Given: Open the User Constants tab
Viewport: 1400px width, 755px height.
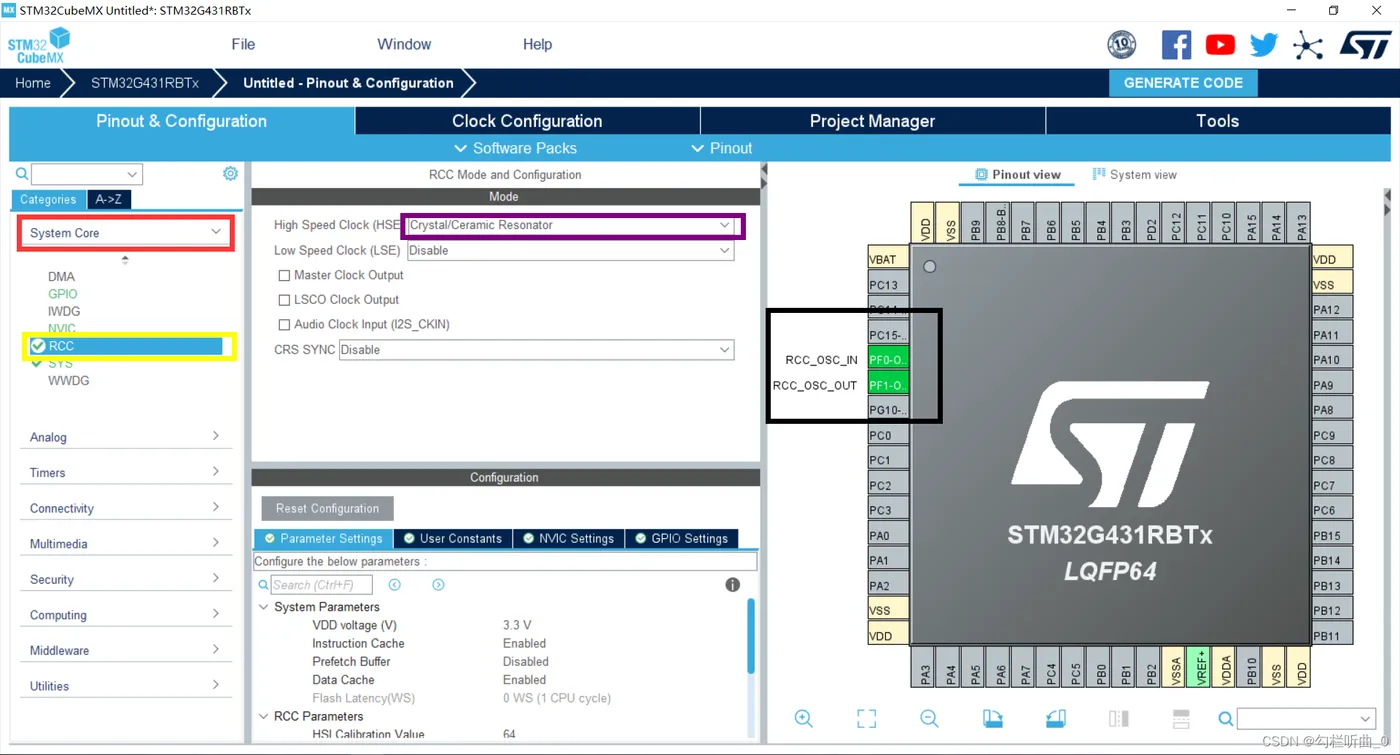Looking at the screenshot, I should [x=452, y=538].
